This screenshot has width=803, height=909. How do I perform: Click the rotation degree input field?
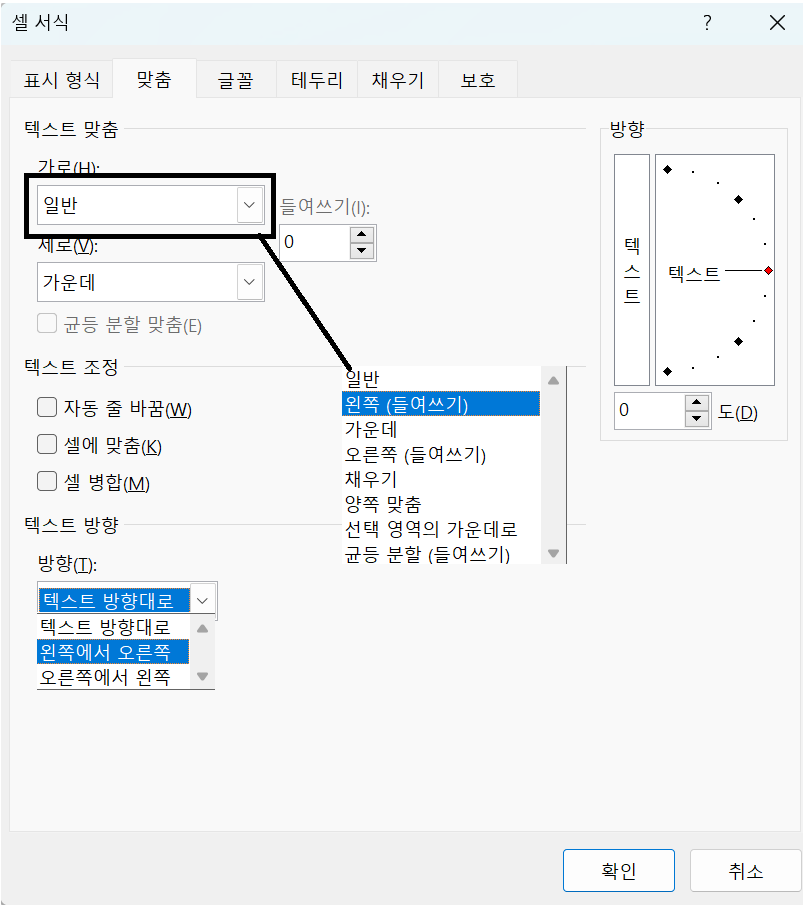[x=650, y=410]
